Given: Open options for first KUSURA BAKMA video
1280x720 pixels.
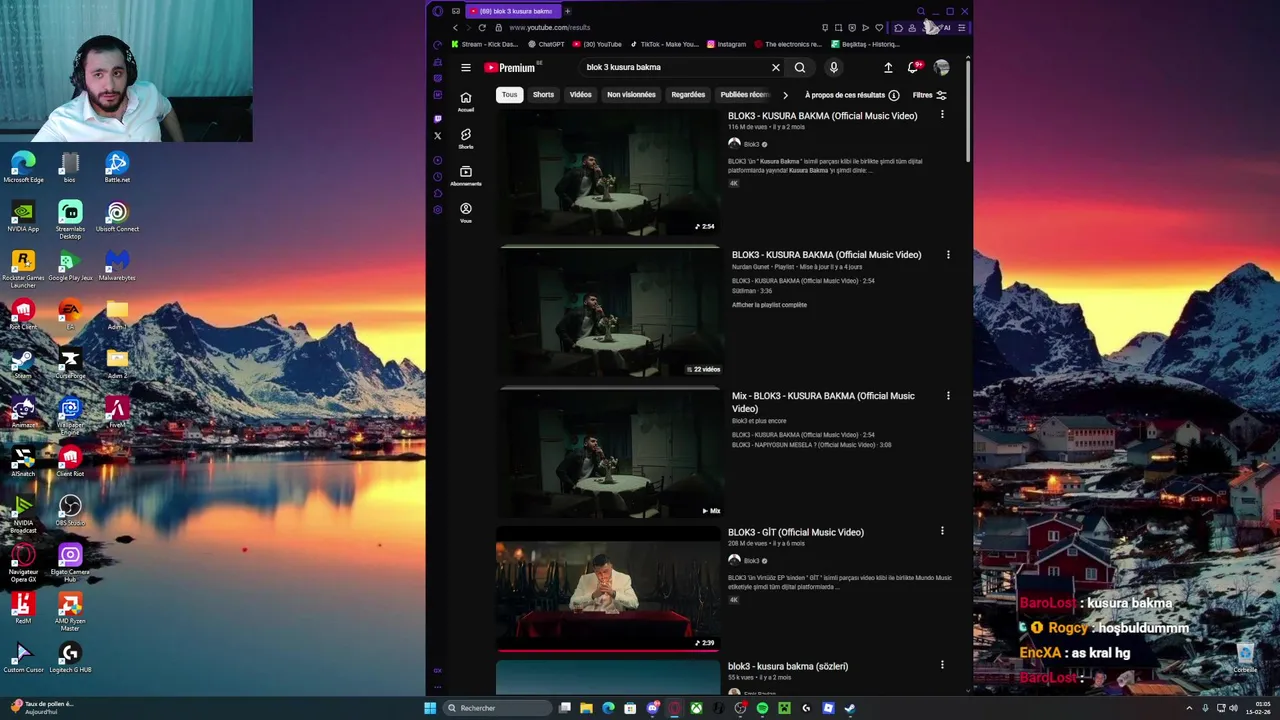Looking at the screenshot, I should tap(942, 115).
